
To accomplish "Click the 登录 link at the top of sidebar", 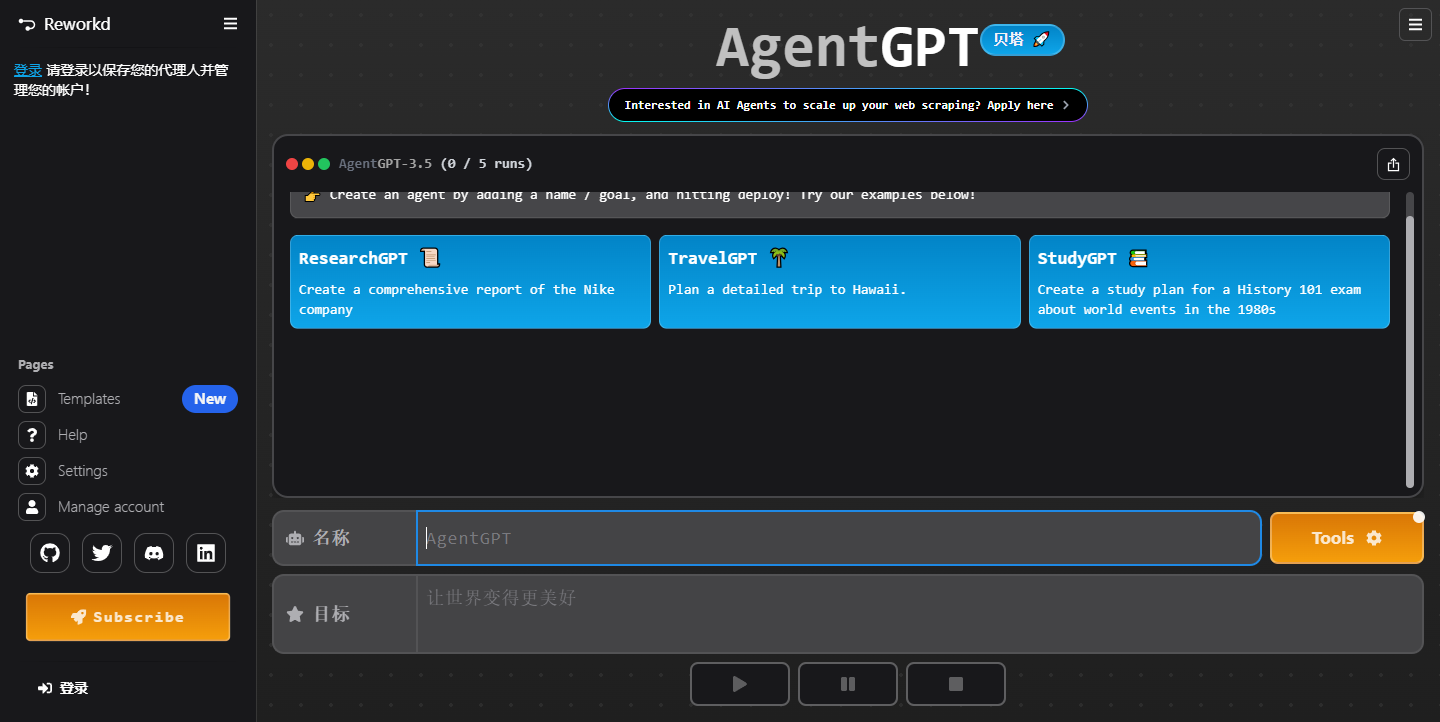I will [28, 70].
